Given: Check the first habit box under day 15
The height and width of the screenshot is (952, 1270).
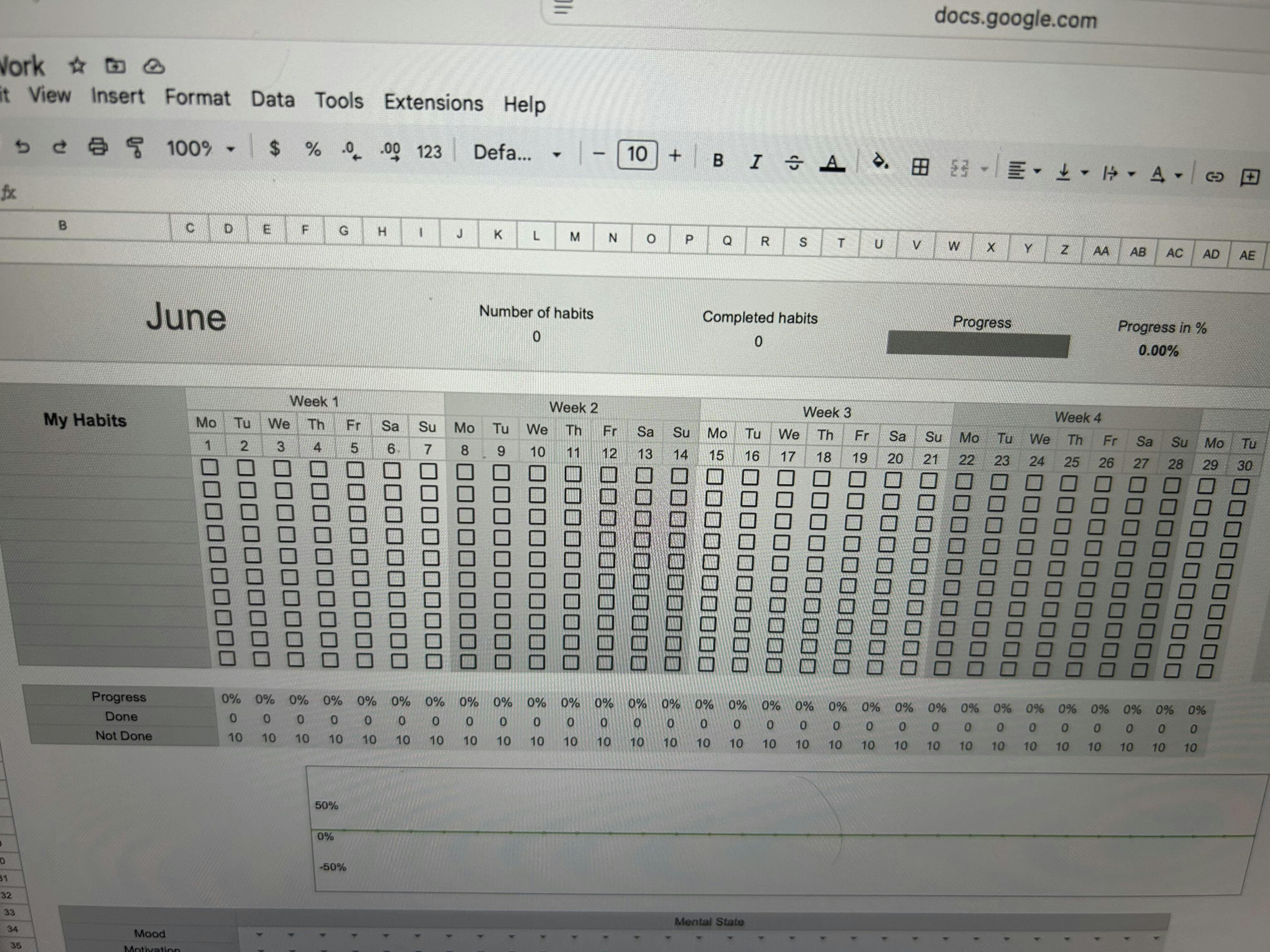Looking at the screenshot, I should pyautogui.click(x=715, y=476).
